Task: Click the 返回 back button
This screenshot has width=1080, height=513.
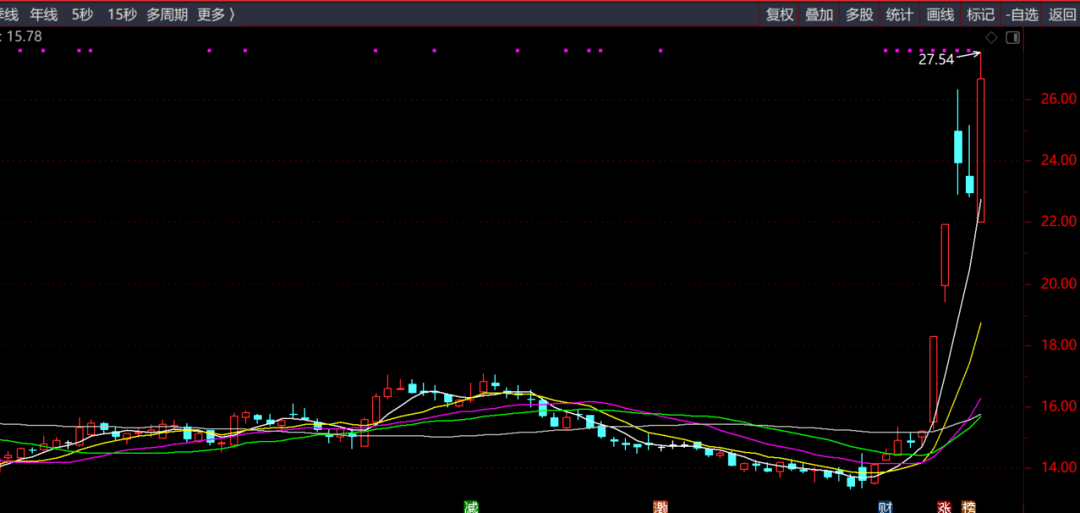Action: (x=1061, y=14)
